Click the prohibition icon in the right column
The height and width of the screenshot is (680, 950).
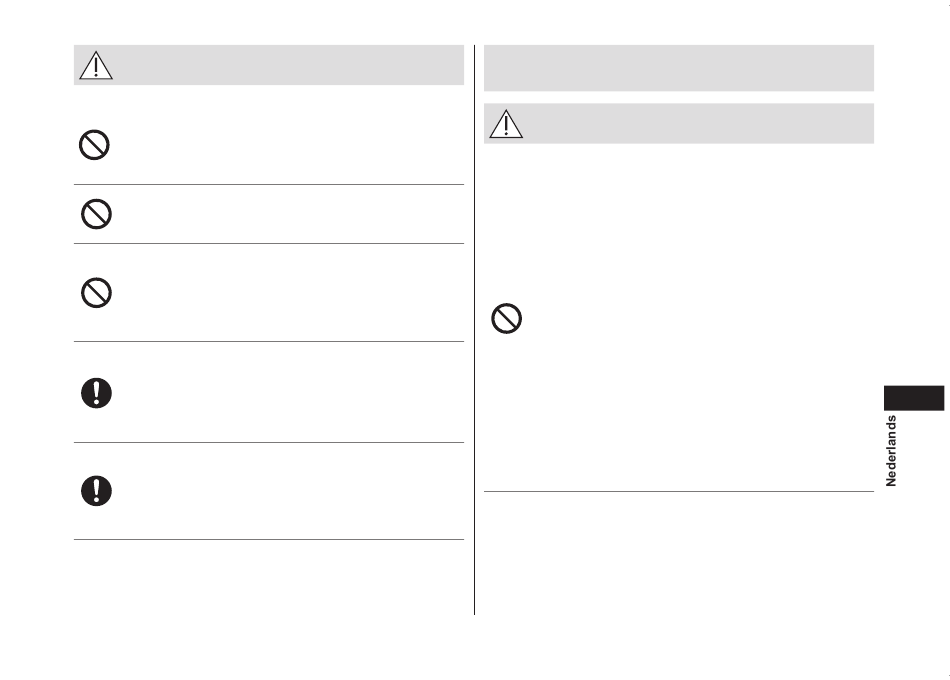[x=507, y=318]
